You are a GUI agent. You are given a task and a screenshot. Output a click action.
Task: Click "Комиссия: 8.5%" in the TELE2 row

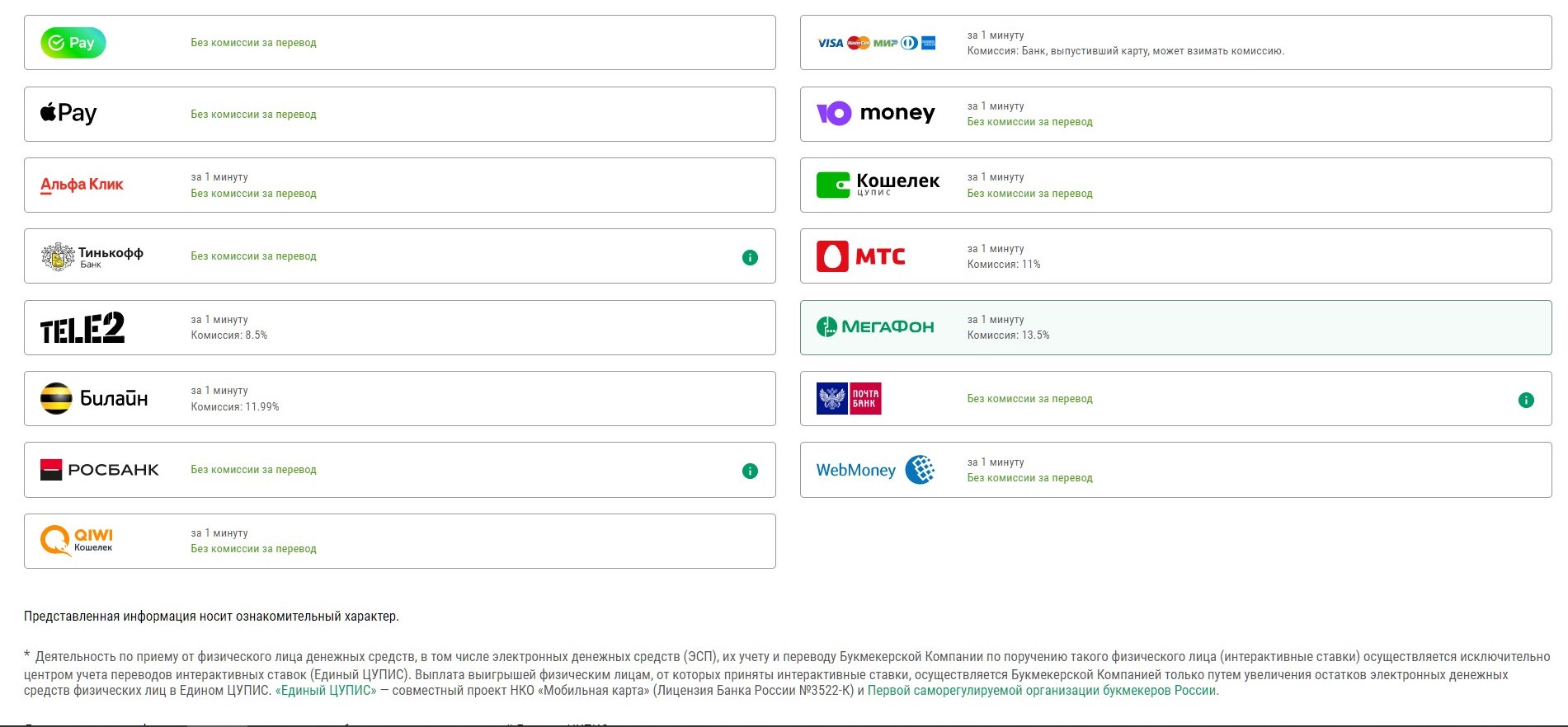pos(229,335)
